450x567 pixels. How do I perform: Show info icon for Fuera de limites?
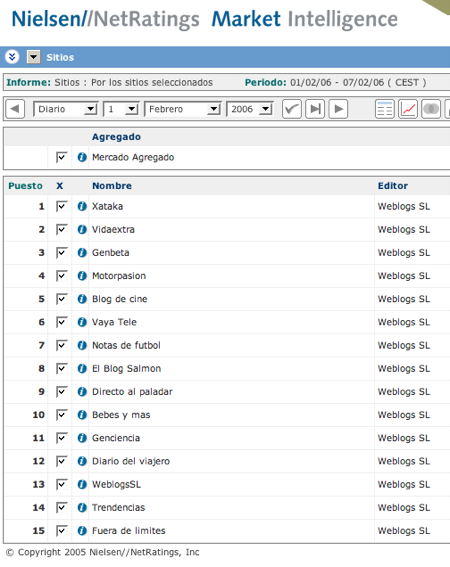click(82, 530)
